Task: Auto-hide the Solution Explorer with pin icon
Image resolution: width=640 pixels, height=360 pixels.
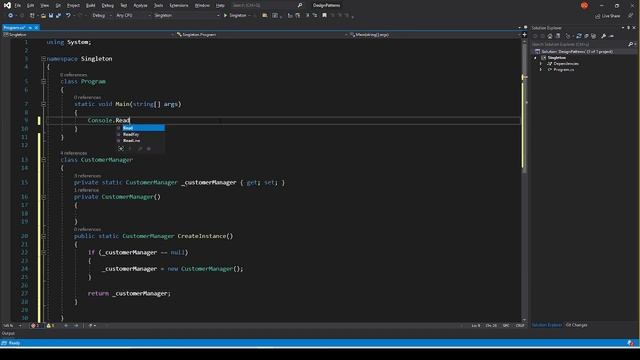Action: [x=629, y=28]
